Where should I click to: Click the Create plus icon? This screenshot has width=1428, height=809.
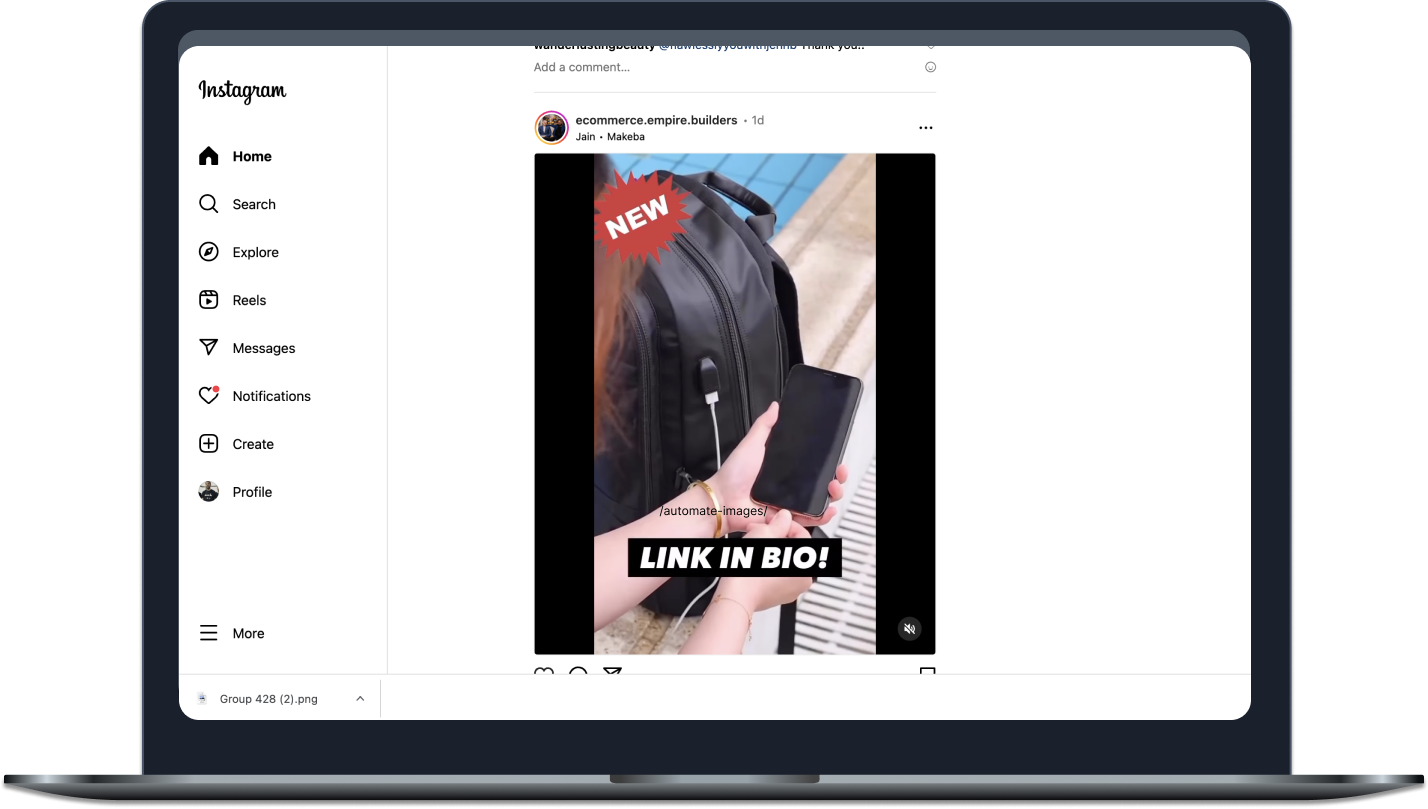coord(208,444)
